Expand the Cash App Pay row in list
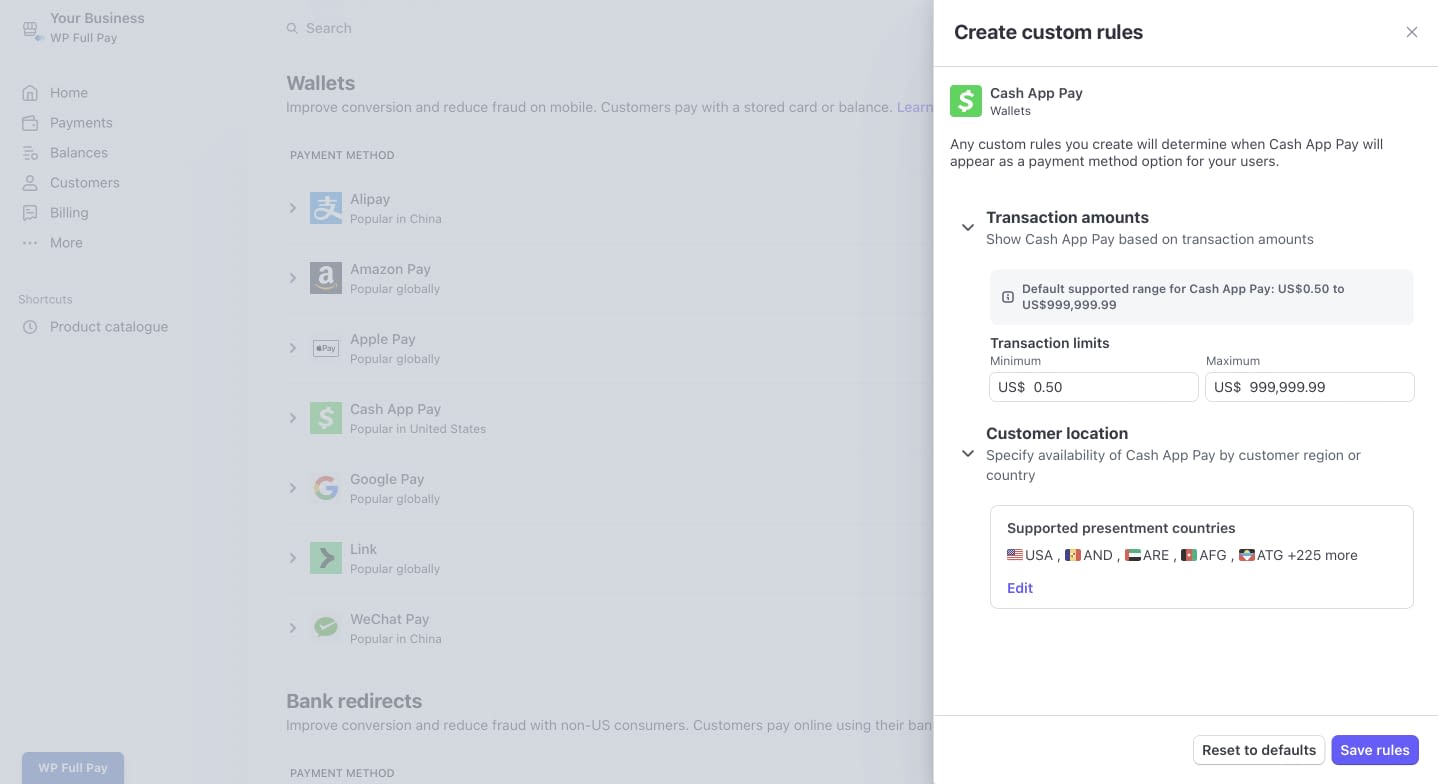This screenshot has width=1438, height=784. tap(293, 418)
